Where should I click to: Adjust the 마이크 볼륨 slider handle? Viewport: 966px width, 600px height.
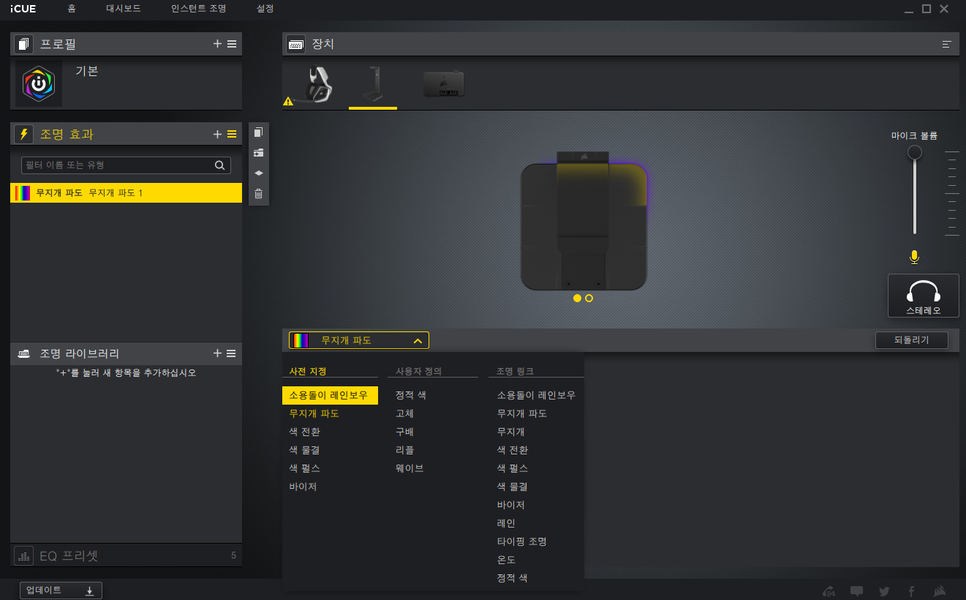pos(914,152)
